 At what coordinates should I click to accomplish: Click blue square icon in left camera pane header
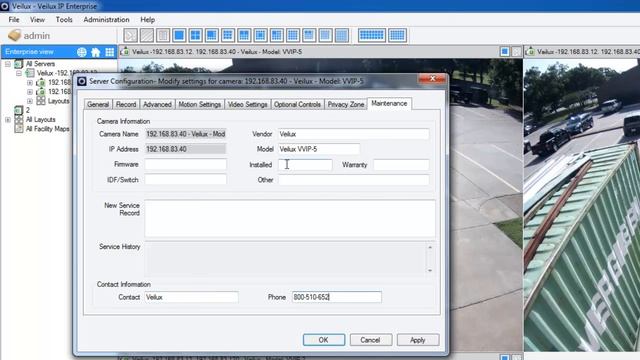point(504,51)
